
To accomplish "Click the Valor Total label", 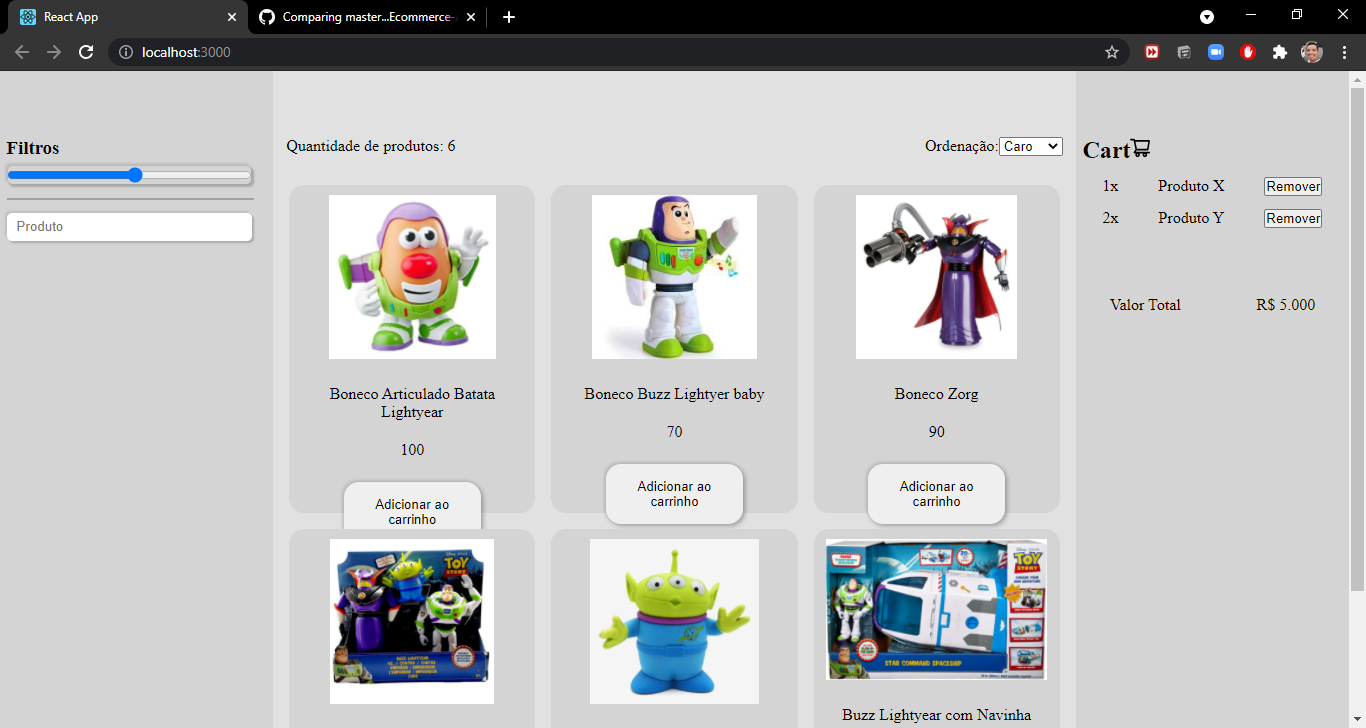I will point(1145,305).
